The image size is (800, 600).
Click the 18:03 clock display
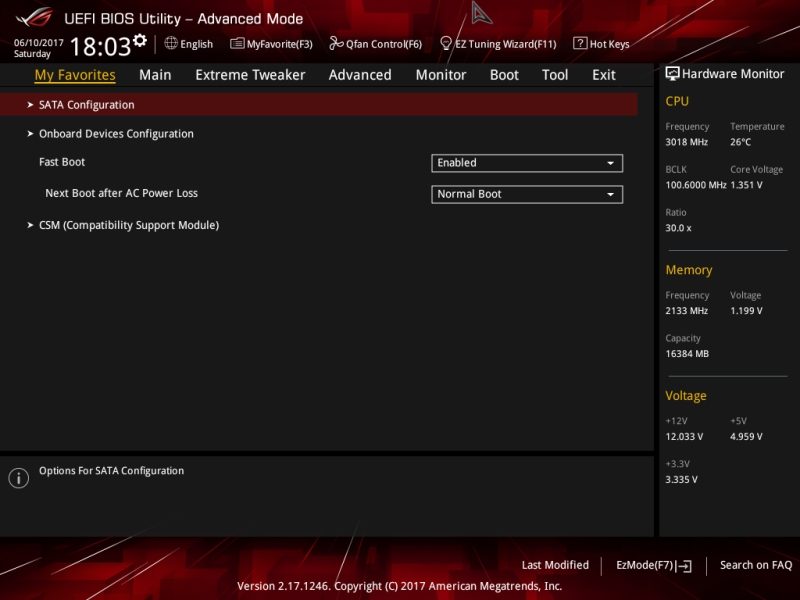(x=101, y=47)
